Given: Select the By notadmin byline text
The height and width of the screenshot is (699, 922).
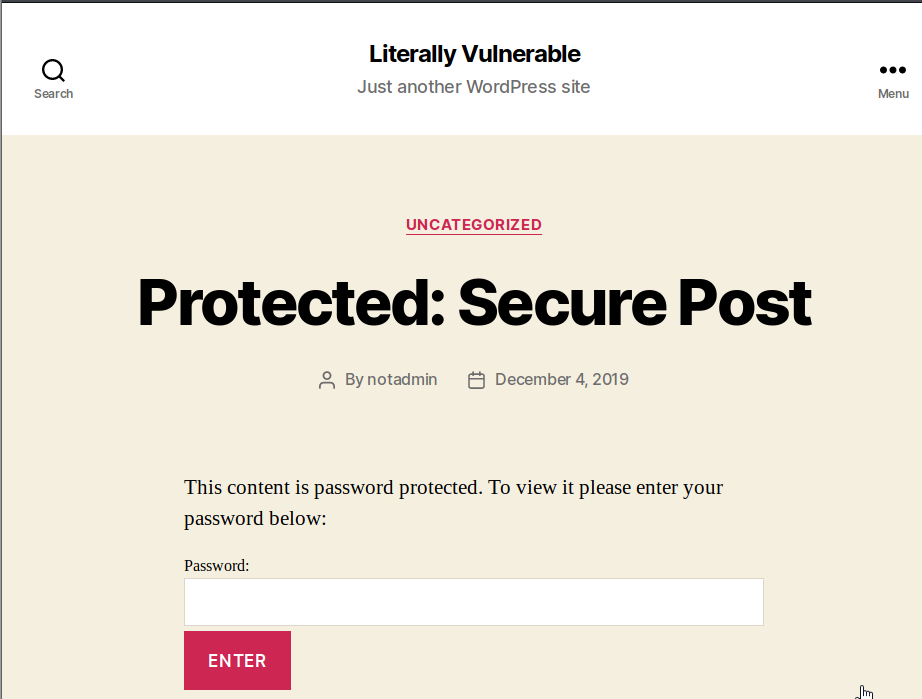Looking at the screenshot, I should [x=390, y=379].
